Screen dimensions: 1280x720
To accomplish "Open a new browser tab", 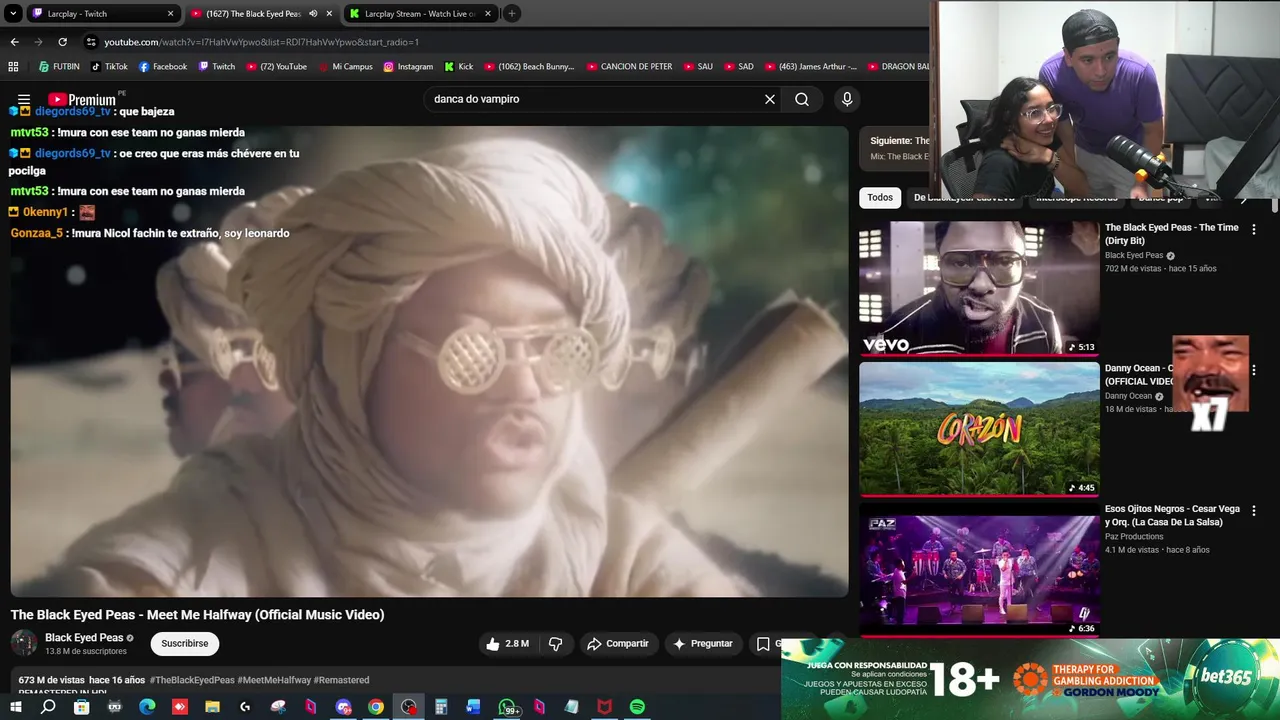I will pos(512,13).
